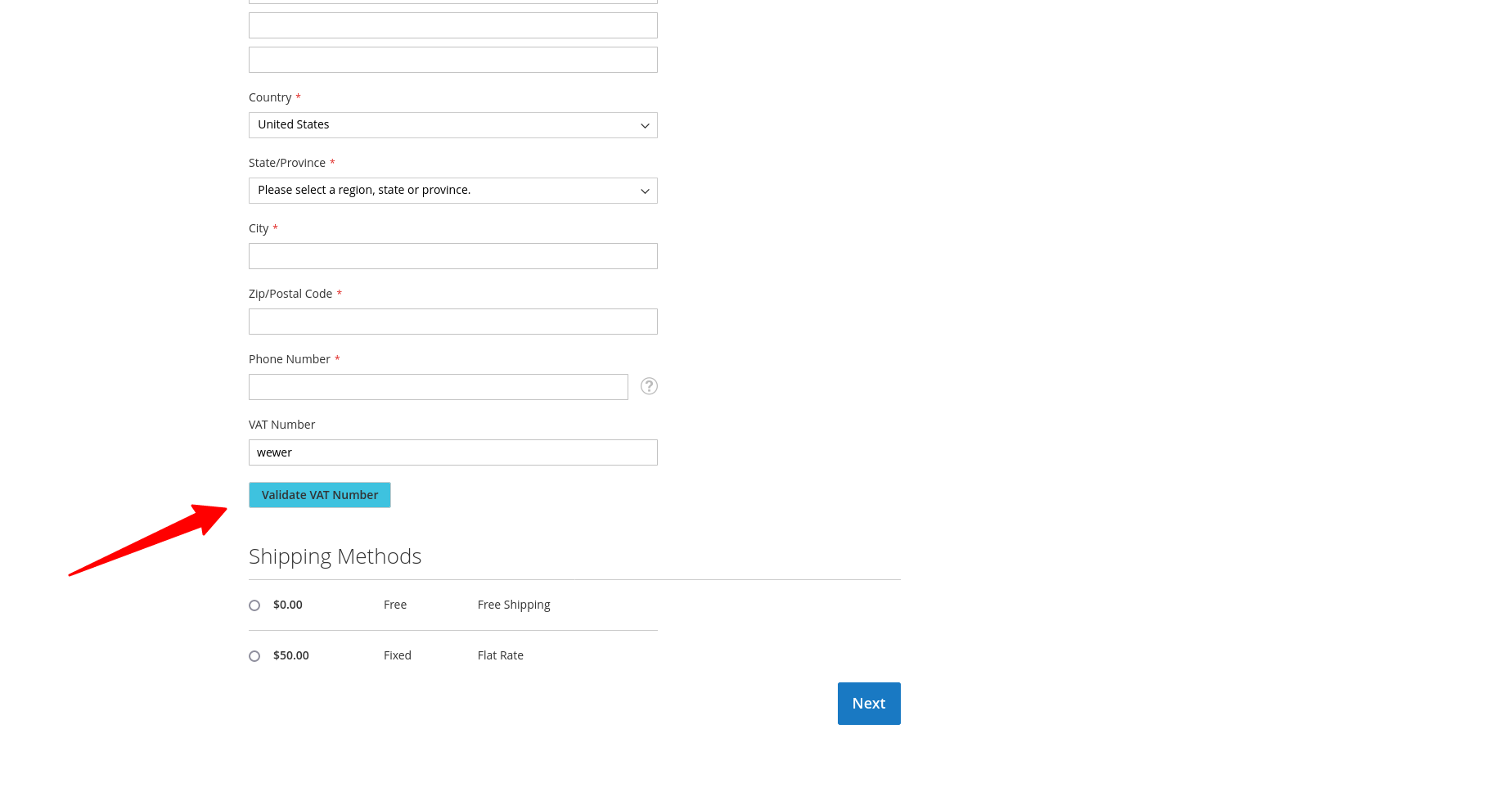Click the third street address line field

452,60
